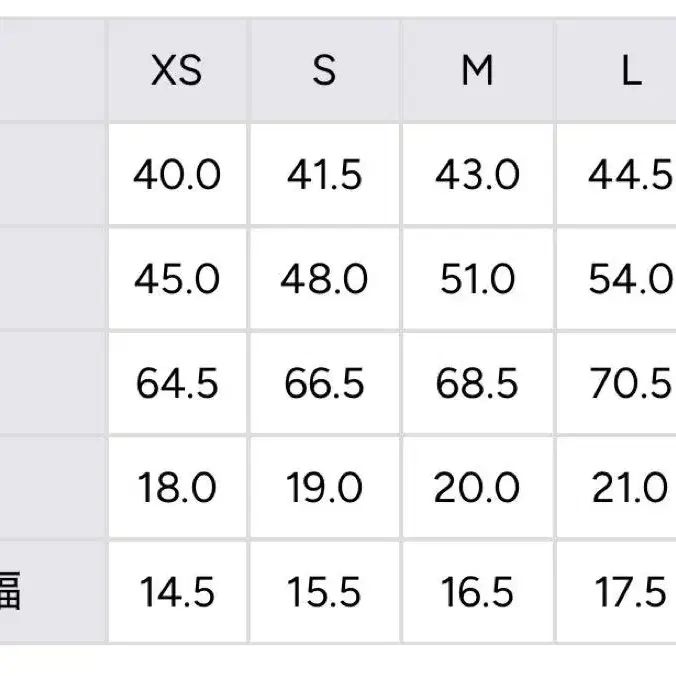Click the L size column header

pyautogui.click(x=630, y=72)
